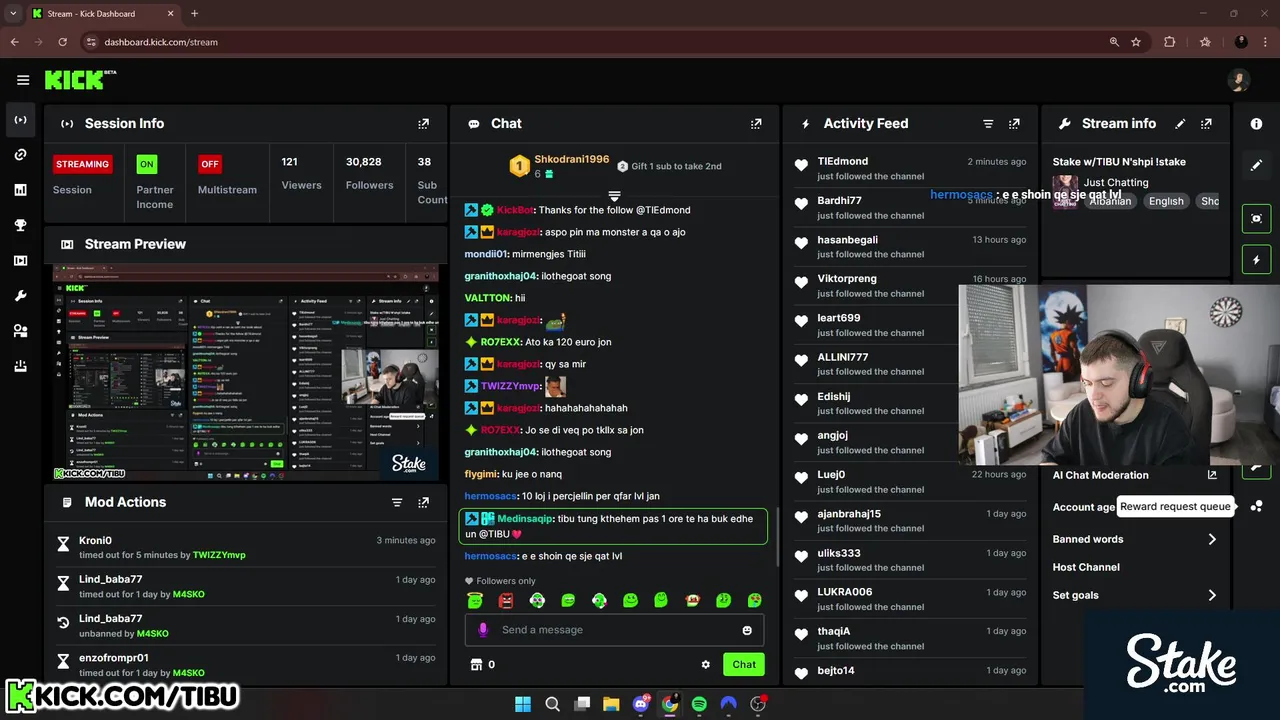Bookmark this page with the star

(x=1136, y=42)
